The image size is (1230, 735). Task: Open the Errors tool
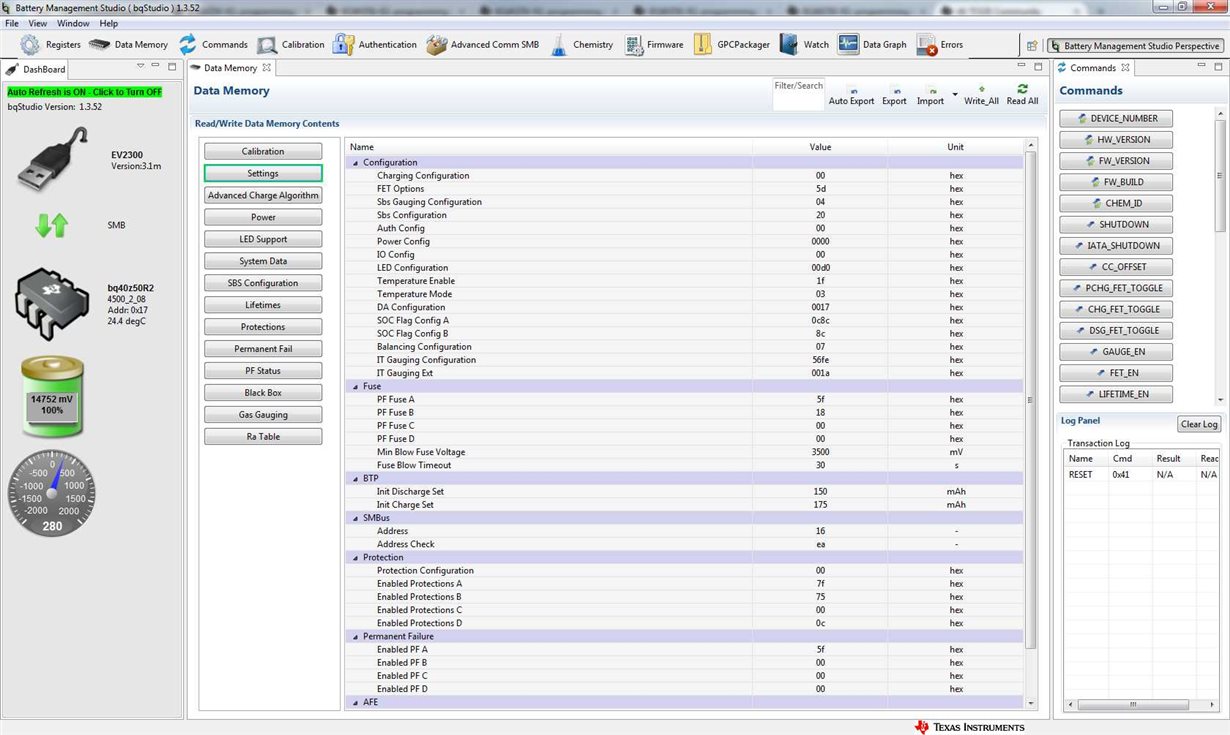[x=940, y=45]
